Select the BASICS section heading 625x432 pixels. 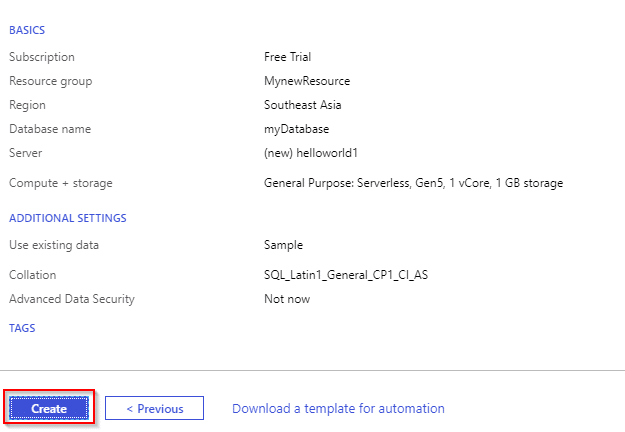click(27, 30)
